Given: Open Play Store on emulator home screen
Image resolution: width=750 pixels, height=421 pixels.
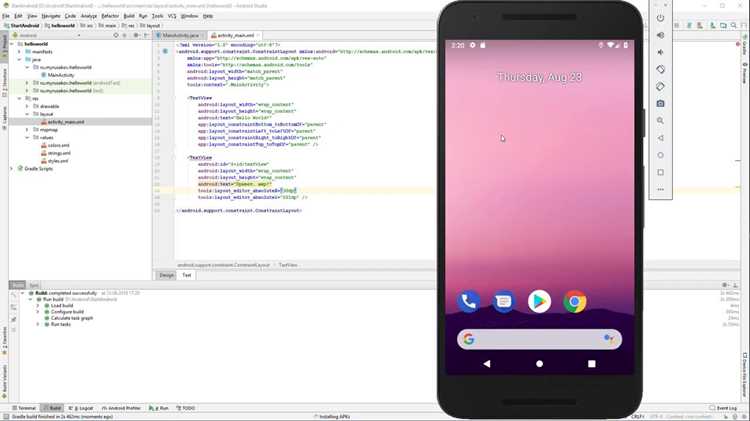Looking at the screenshot, I should (539, 301).
